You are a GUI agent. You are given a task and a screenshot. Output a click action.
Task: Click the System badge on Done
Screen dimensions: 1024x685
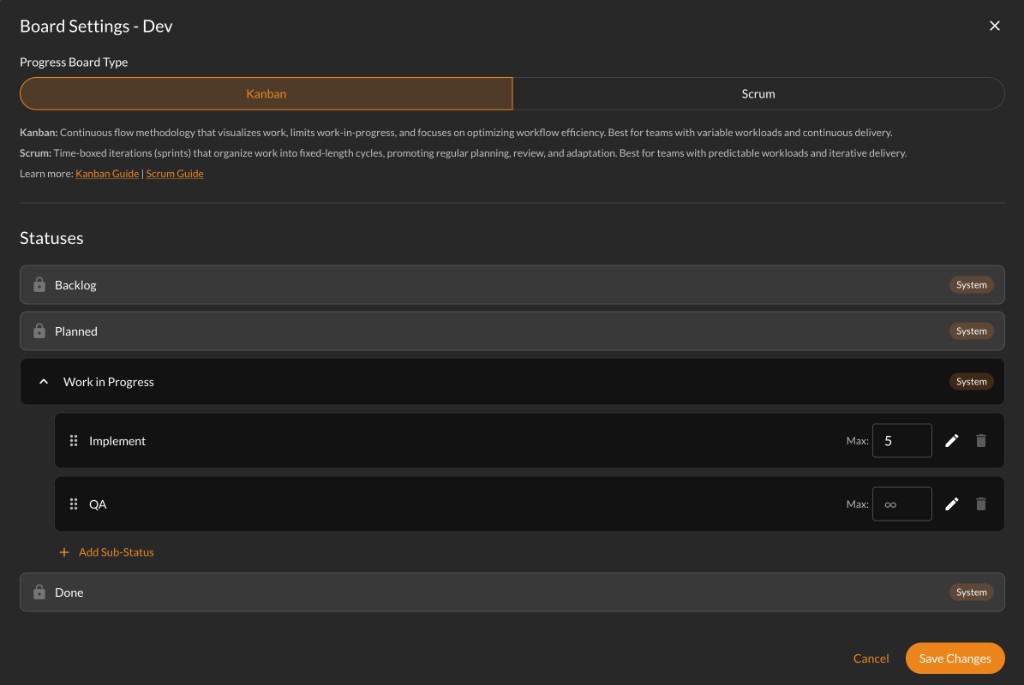971,592
